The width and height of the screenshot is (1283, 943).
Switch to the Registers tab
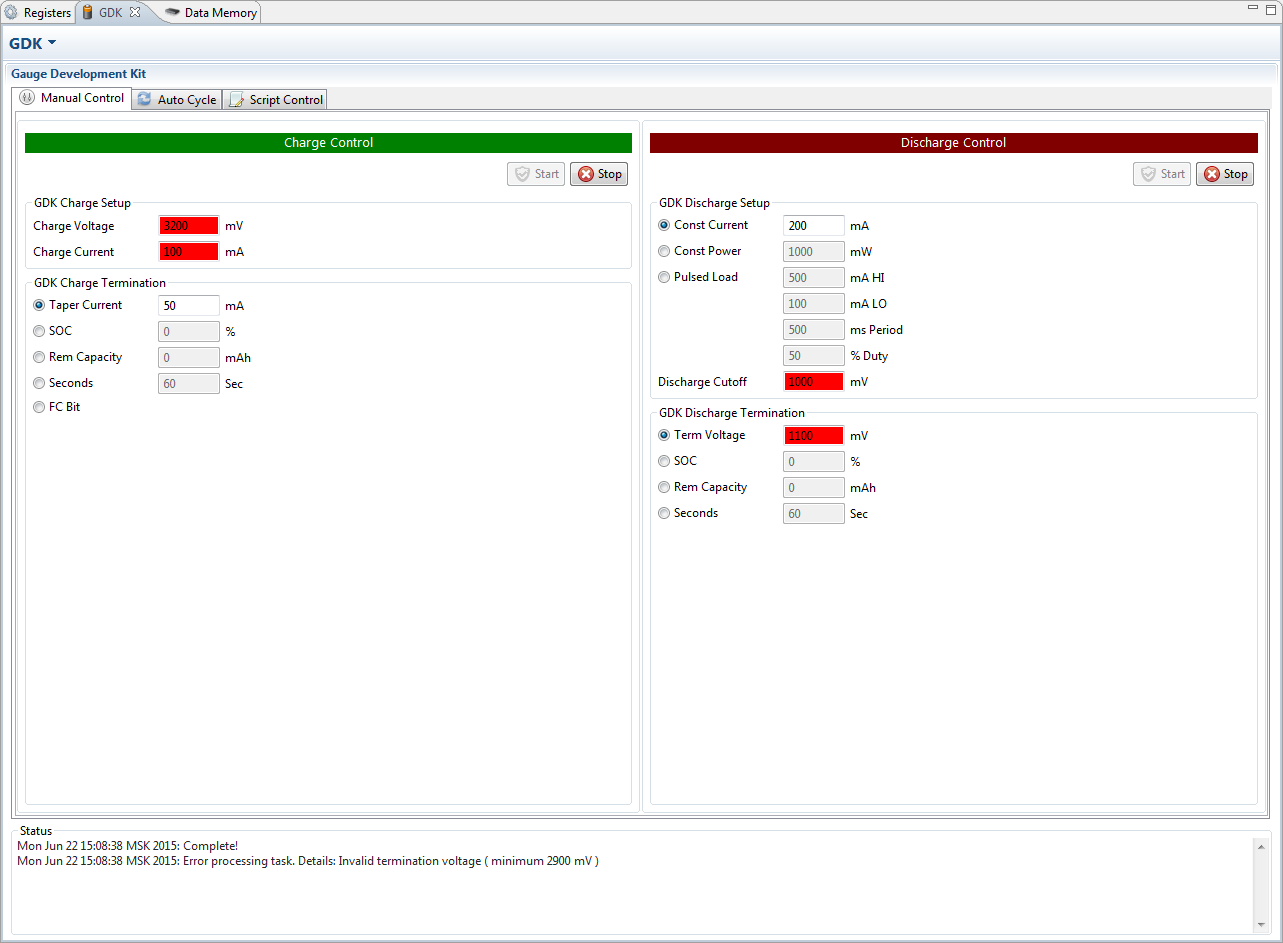click(38, 13)
